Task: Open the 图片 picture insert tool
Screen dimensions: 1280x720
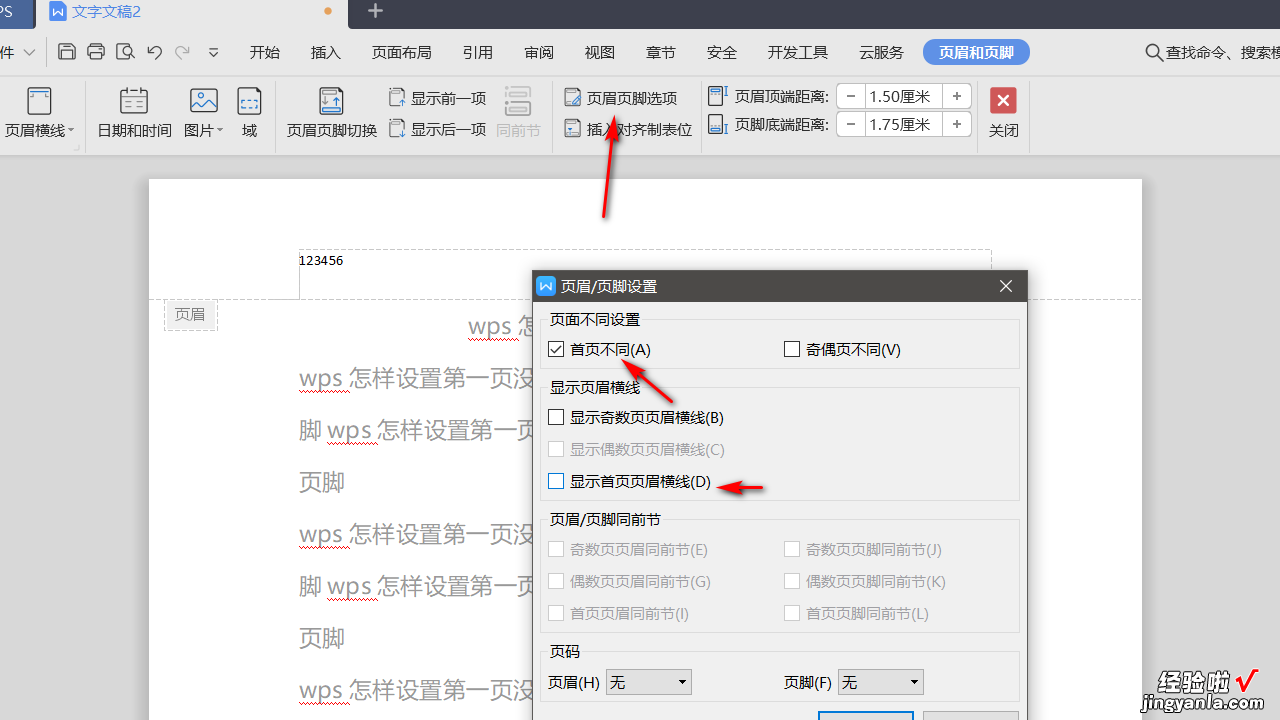Action: 204,112
